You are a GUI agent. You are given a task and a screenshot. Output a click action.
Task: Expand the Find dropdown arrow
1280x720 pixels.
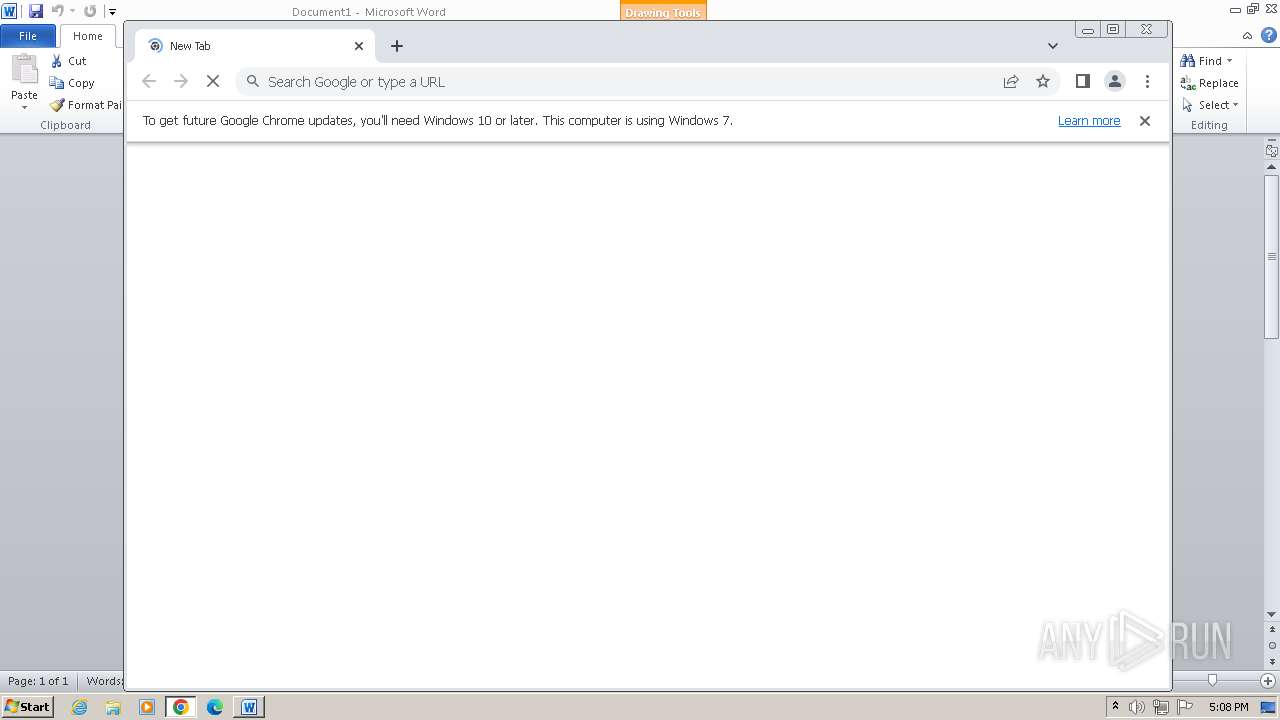[1230, 61]
